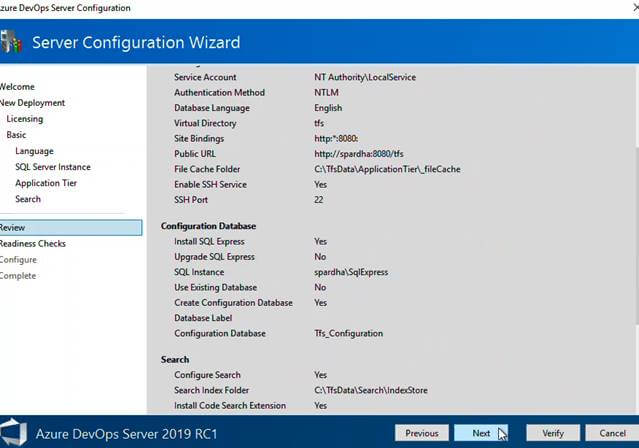Screen dimensions: 639x448
Task: Select the Application Tier step
Action: point(46,183)
